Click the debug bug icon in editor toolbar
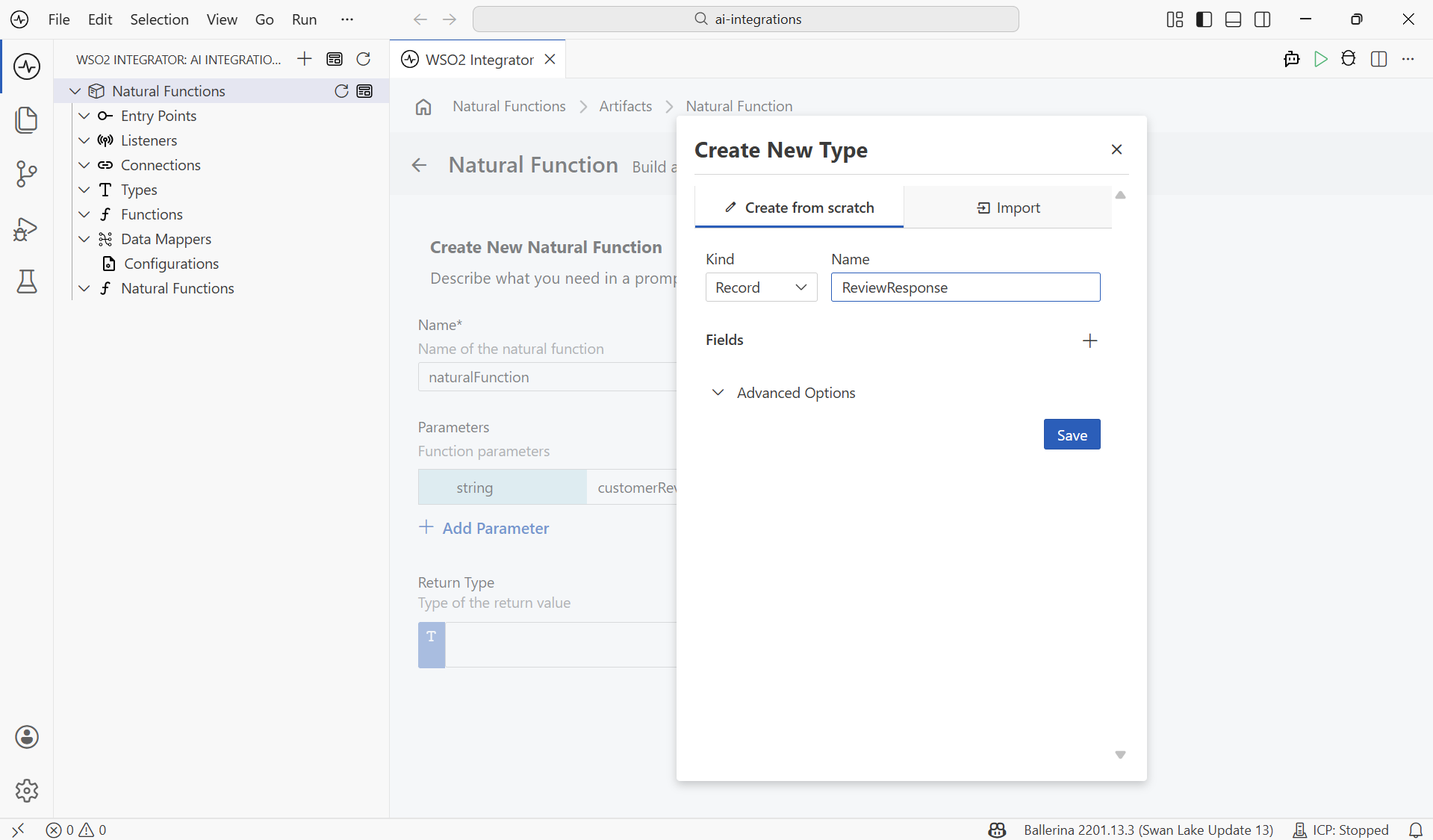Screen dimensions: 1433x840 [1349, 59]
